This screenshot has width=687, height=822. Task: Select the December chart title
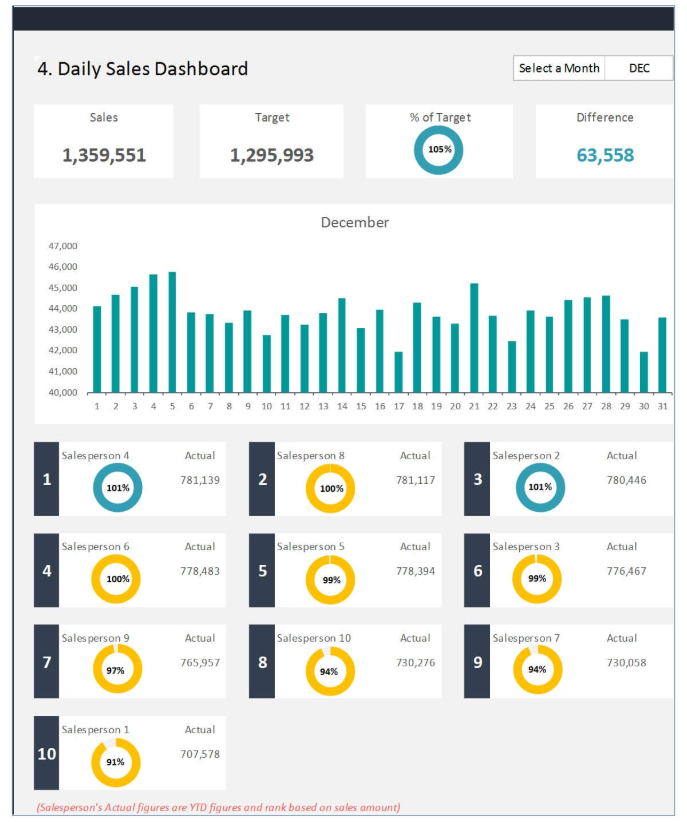click(x=354, y=222)
